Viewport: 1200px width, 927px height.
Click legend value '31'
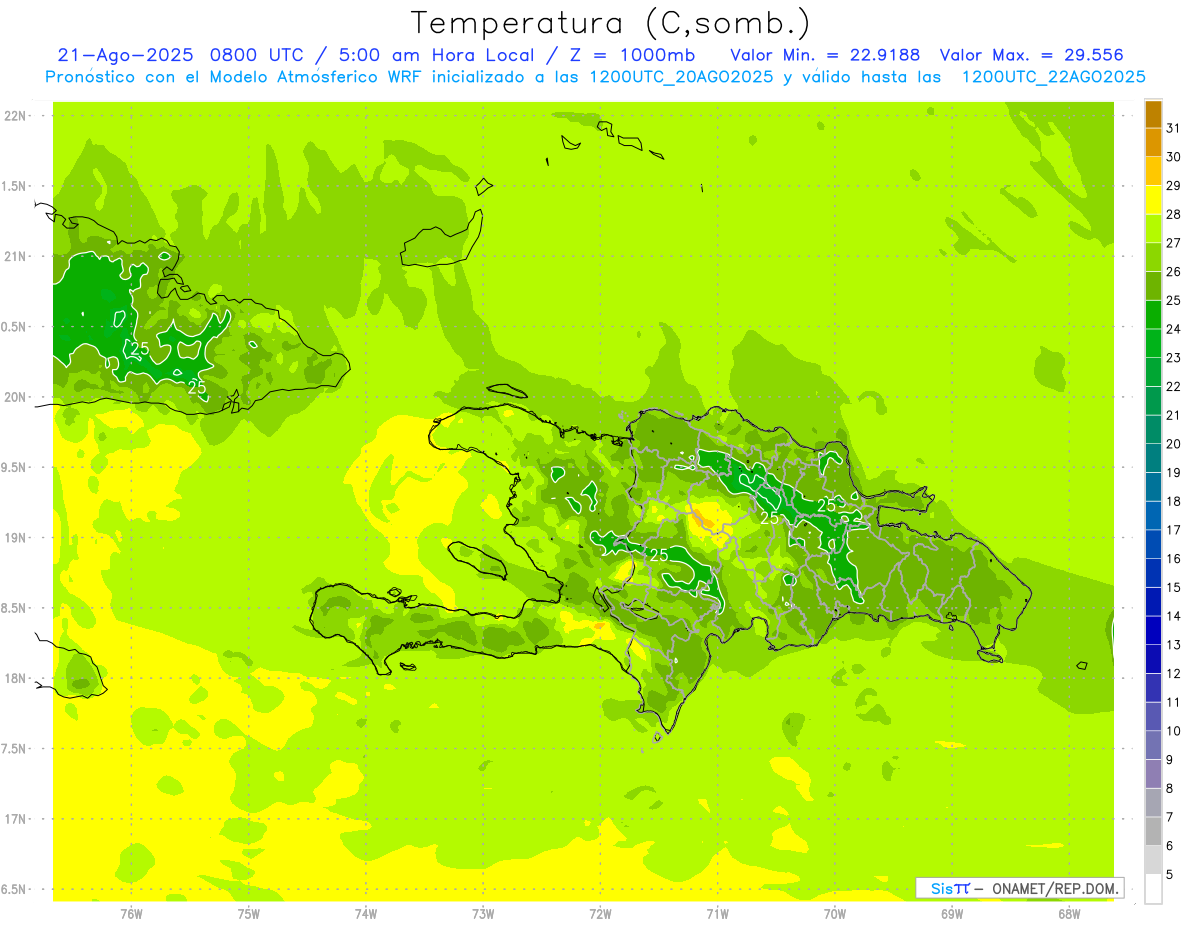coord(1174,128)
